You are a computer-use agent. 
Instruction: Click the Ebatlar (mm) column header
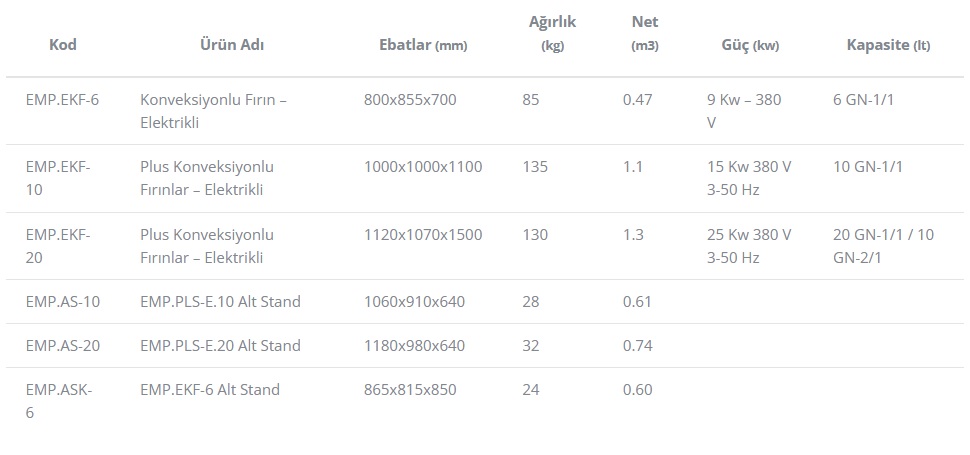pyautogui.click(x=423, y=45)
